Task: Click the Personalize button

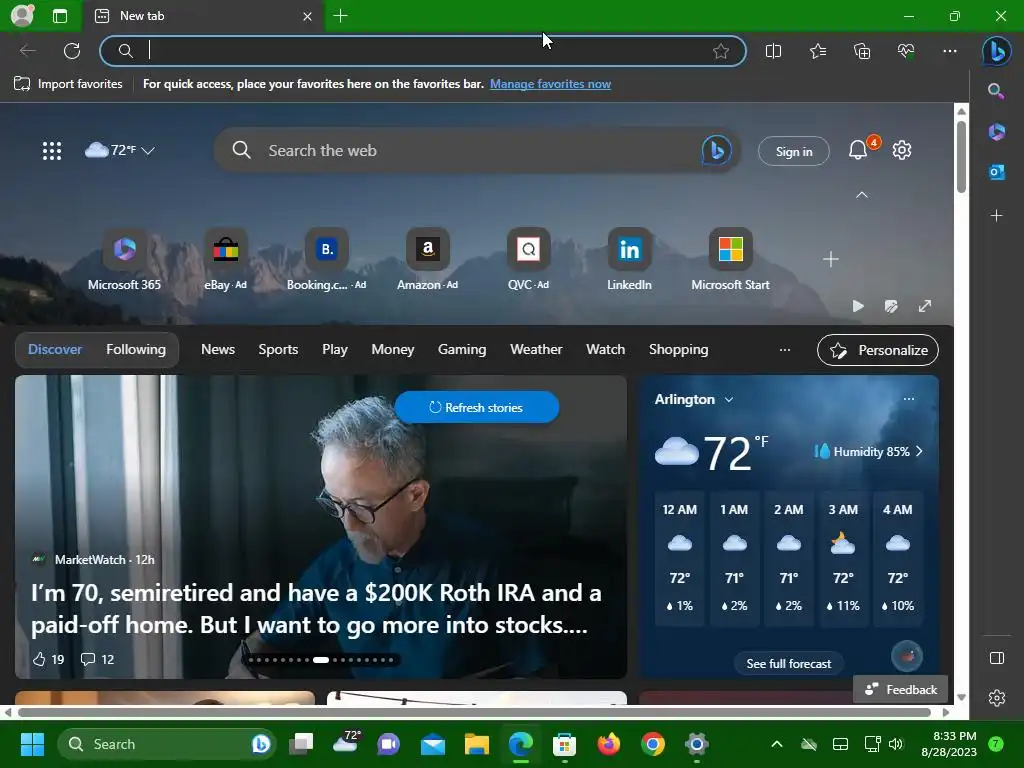Action: [878, 350]
